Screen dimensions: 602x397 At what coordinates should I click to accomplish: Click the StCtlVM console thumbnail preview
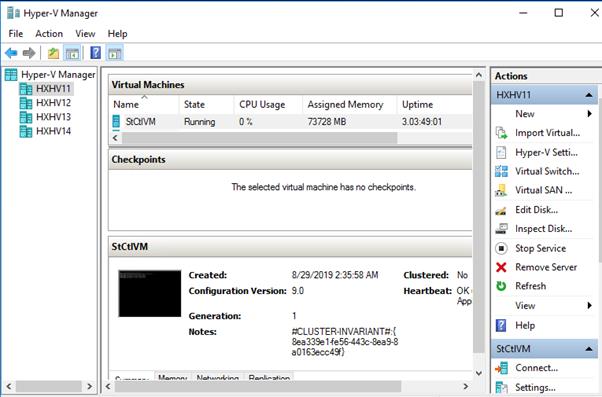[150, 294]
